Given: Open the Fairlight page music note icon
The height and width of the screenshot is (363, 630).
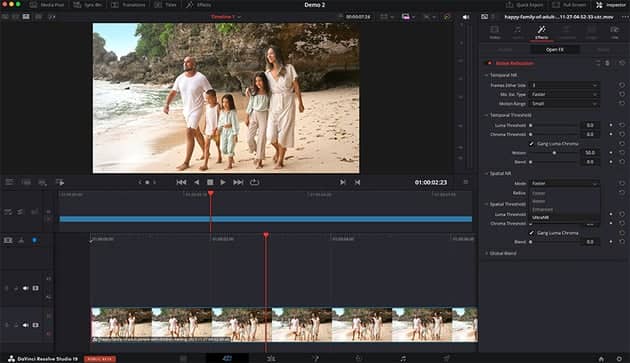Looking at the screenshot, I should [403, 358].
